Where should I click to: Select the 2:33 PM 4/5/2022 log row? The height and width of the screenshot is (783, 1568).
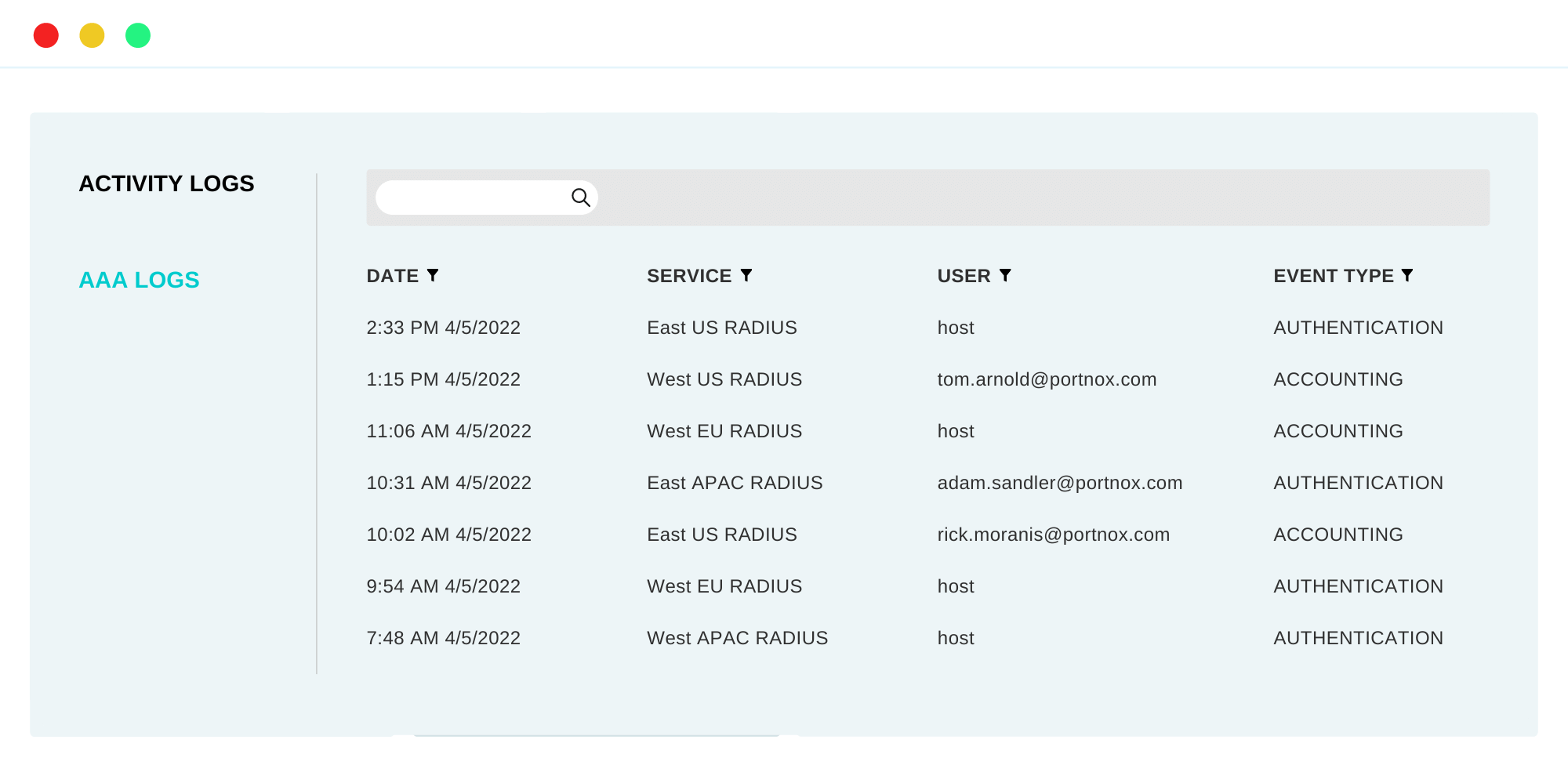(x=443, y=328)
